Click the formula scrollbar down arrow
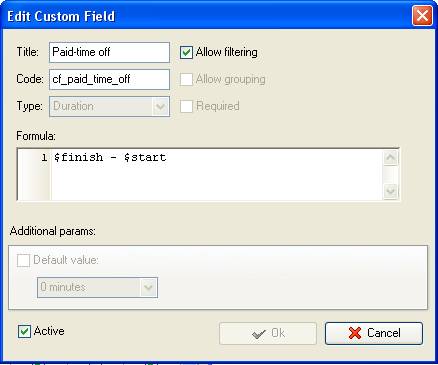The image size is (438, 365). pyautogui.click(x=391, y=191)
